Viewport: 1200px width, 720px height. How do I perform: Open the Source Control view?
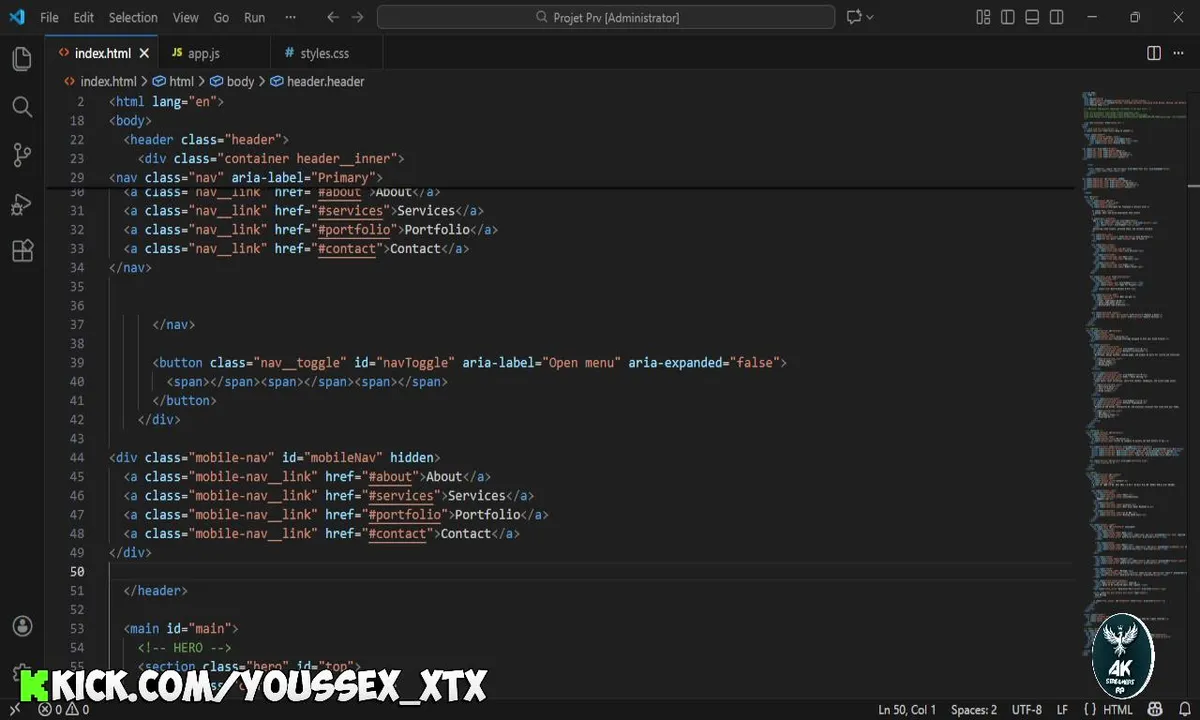[22, 155]
